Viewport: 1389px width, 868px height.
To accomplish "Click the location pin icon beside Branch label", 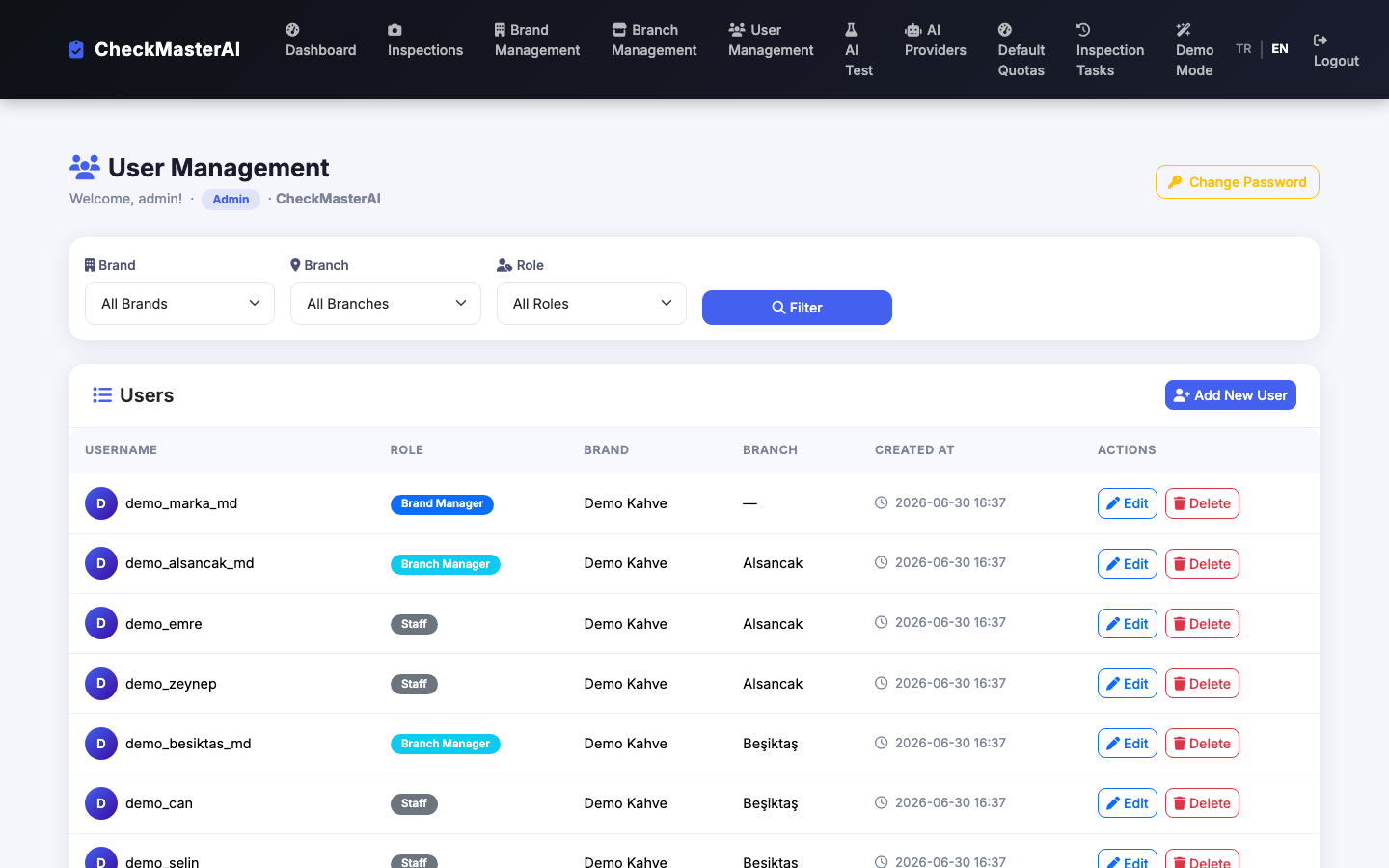I will (295, 265).
